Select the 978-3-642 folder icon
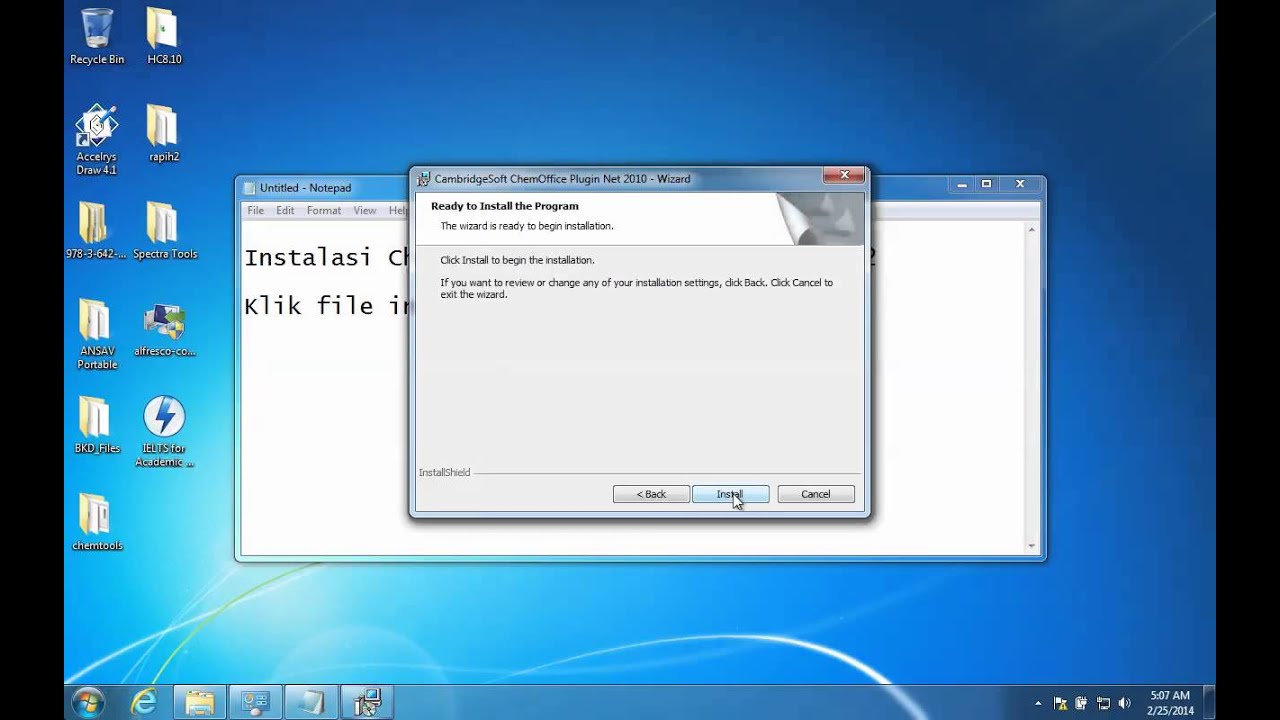 click(97, 231)
